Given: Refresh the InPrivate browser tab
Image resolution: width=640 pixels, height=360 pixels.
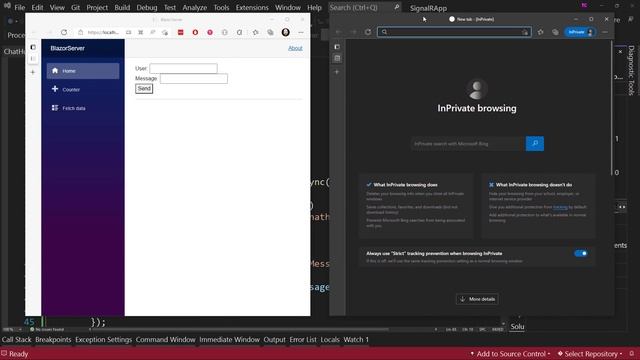Looking at the screenshot, I should point(368,32).
